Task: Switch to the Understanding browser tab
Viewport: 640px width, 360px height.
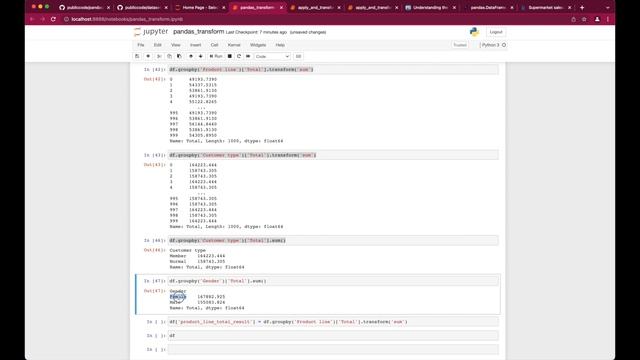Action: 431,7
